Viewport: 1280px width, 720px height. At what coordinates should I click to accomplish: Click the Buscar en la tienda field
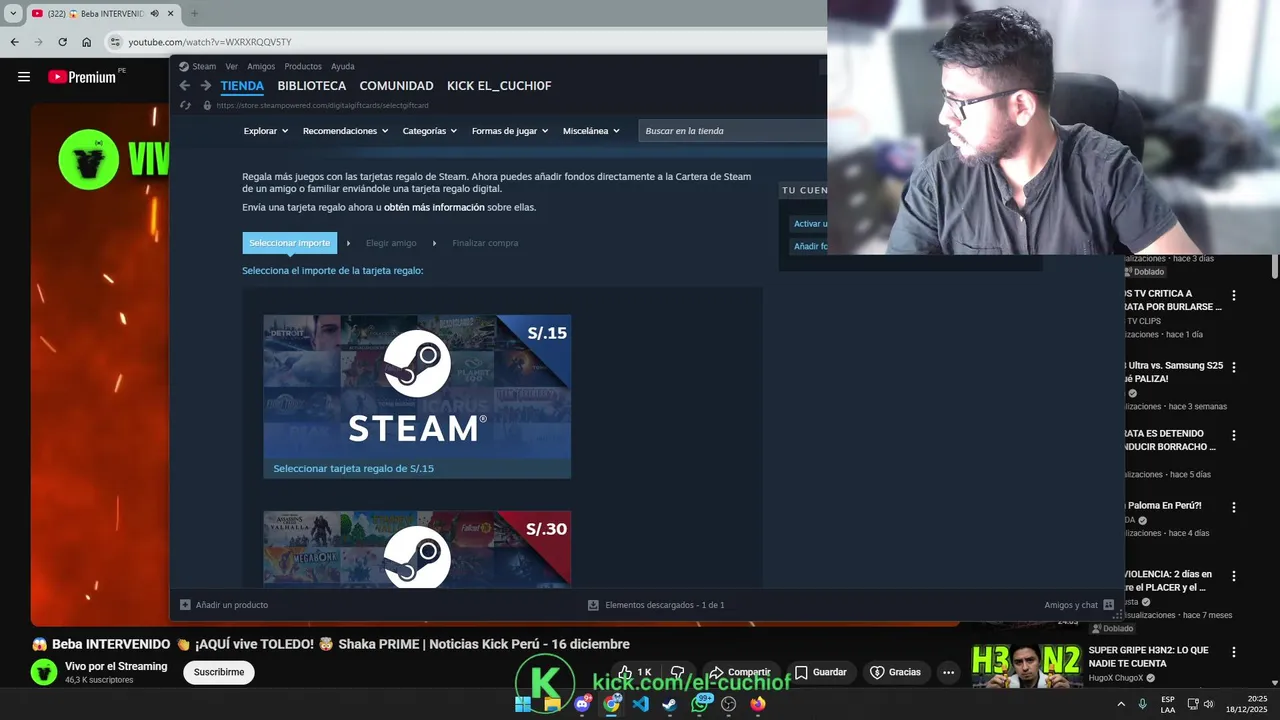[x=733, y=131]
